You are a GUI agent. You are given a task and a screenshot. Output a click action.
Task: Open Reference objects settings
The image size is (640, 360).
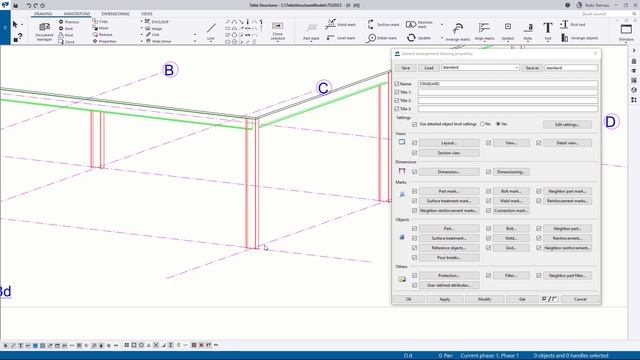(449, 248)
